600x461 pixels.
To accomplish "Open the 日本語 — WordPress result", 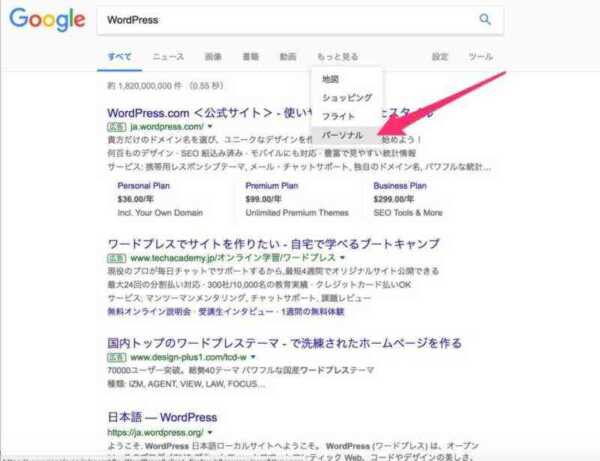I will pyautogui.click(x=162, y=417).
